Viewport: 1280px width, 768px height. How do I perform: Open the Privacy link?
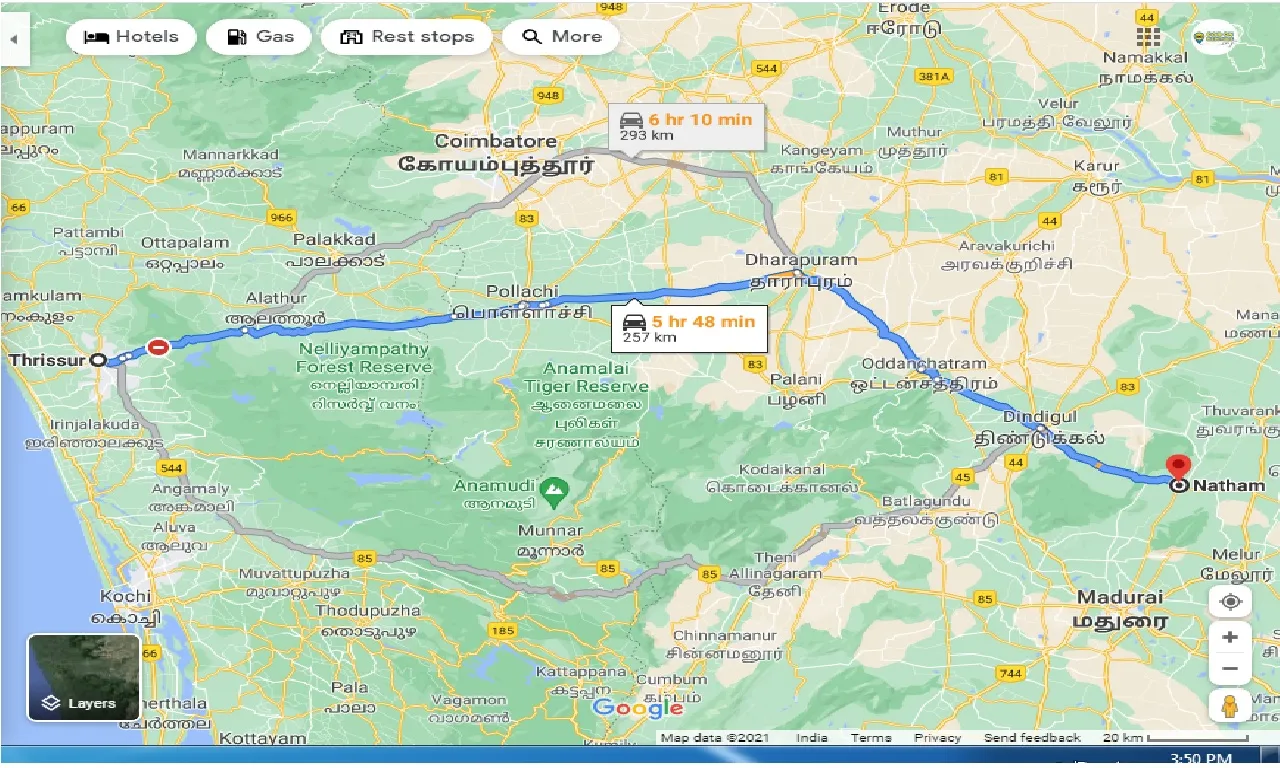click(938, 738)
